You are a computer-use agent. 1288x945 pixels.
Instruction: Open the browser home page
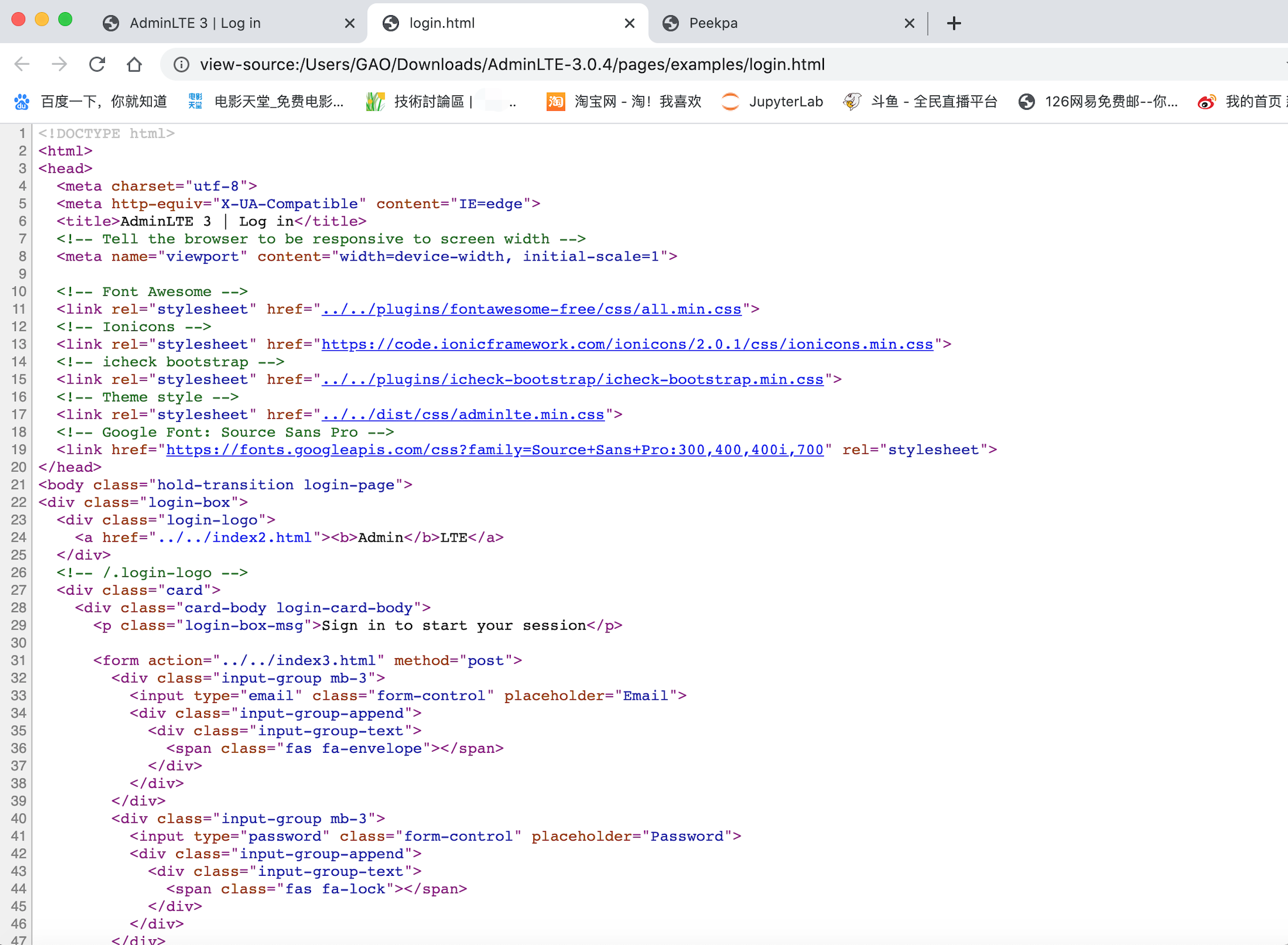(x=134, y=64)
